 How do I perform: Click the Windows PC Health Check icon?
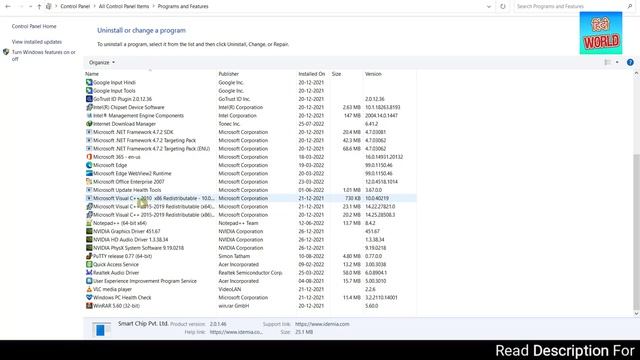[89, 297]
